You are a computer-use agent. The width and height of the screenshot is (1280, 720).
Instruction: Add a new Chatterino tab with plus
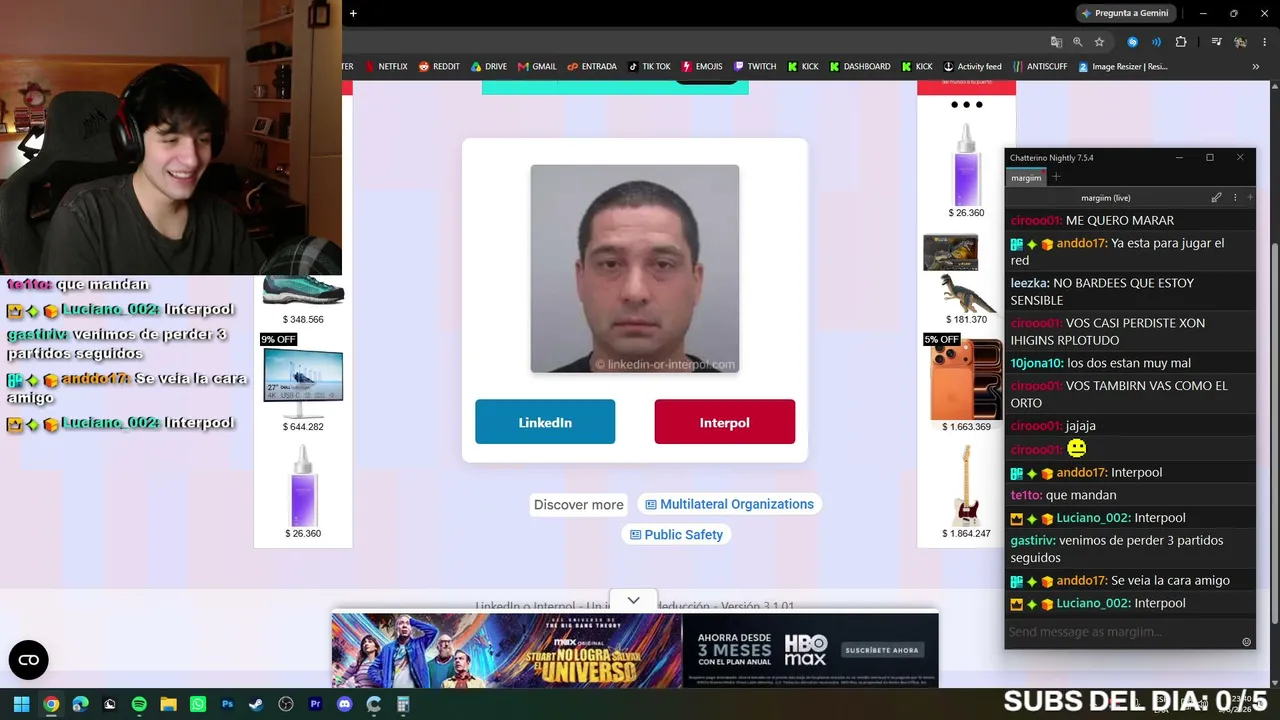pyautogui.click(x=1056, y=177)
